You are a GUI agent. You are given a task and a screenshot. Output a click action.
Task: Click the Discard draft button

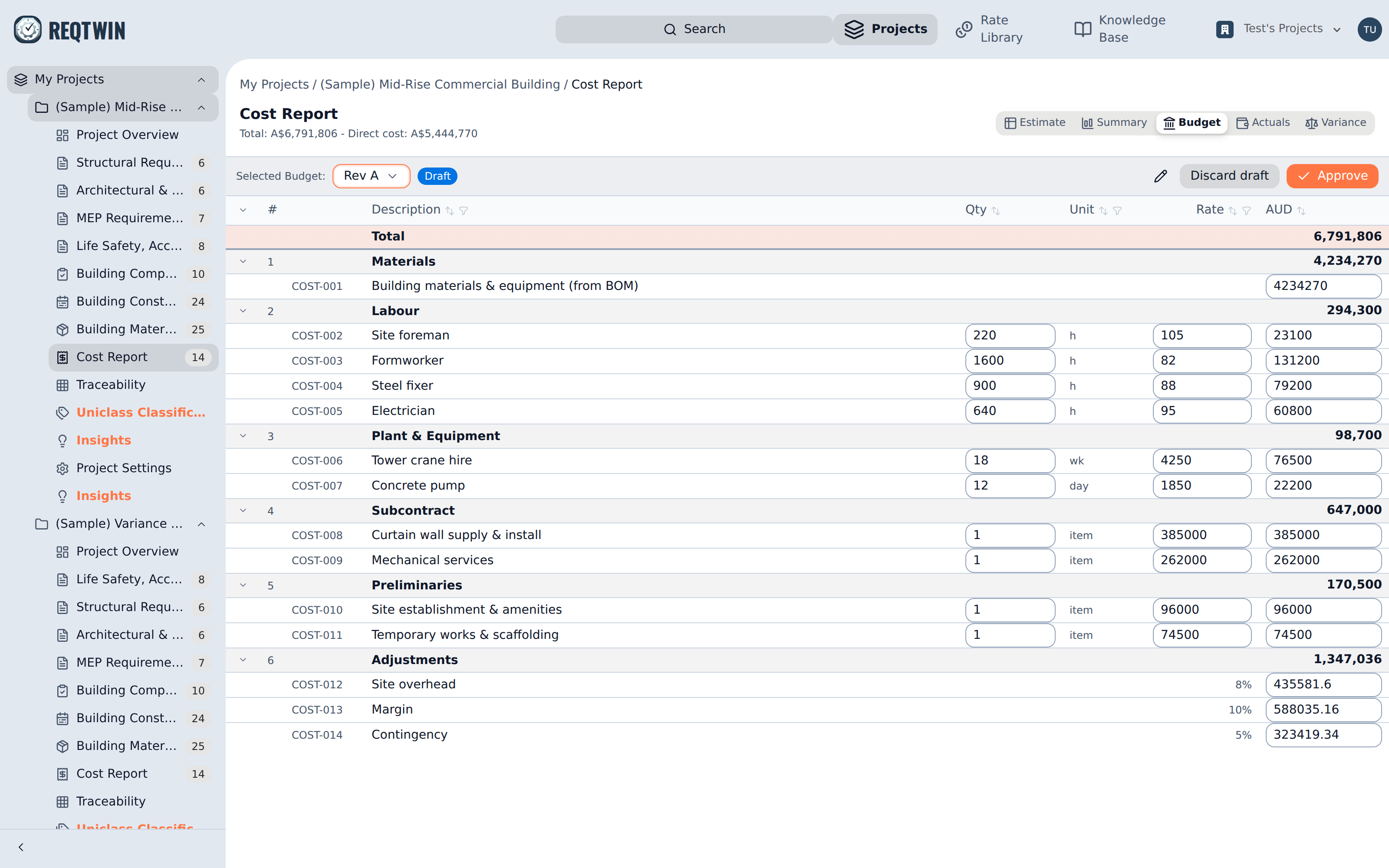[x=1229, y=176]
